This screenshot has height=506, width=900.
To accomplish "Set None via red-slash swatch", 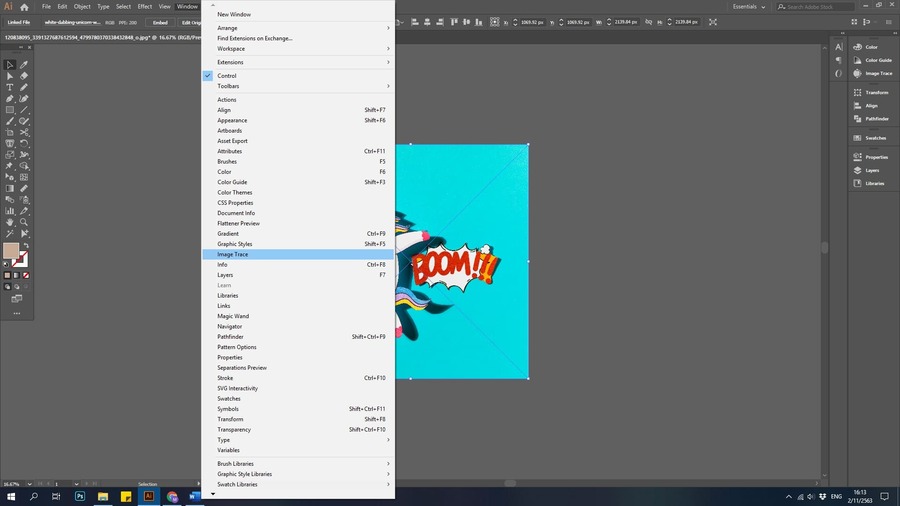I will (26, 275).
